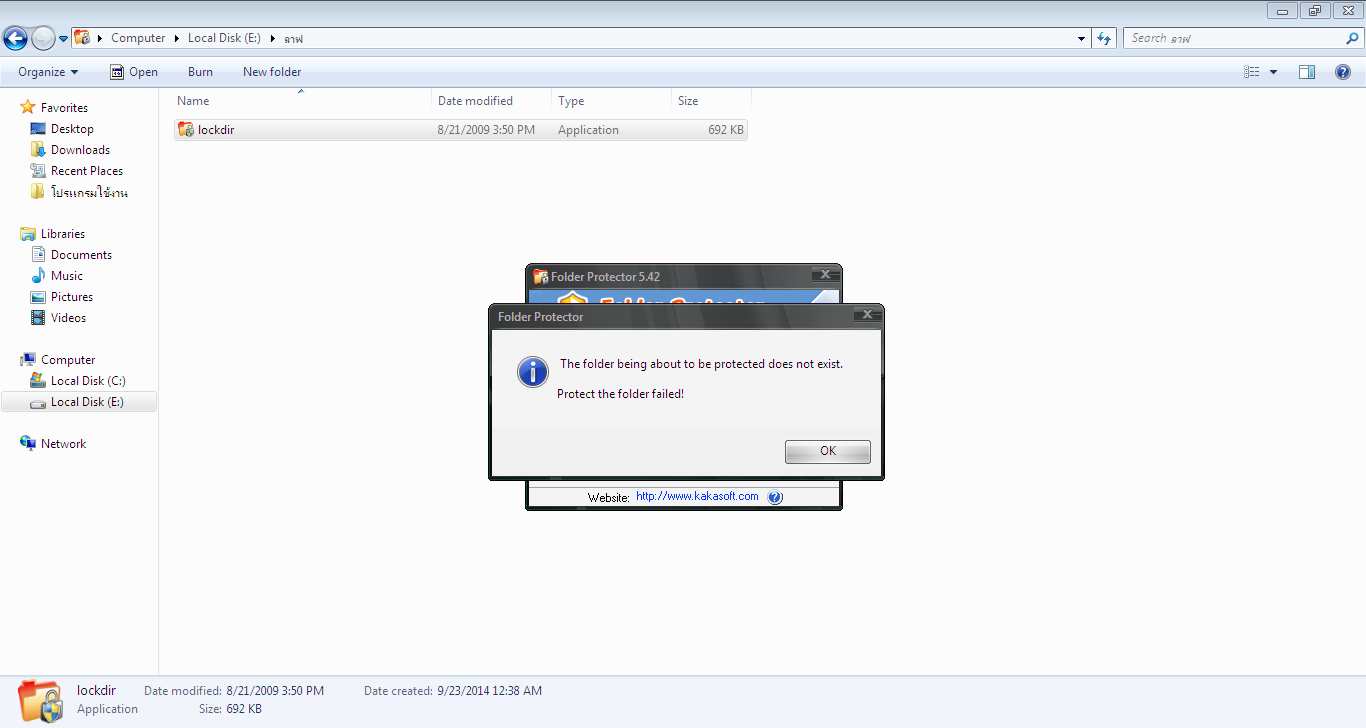This screenshot has height=728, width=1366.
Task: Click Open in the Explorer toolbar
Action: point(133,72)
